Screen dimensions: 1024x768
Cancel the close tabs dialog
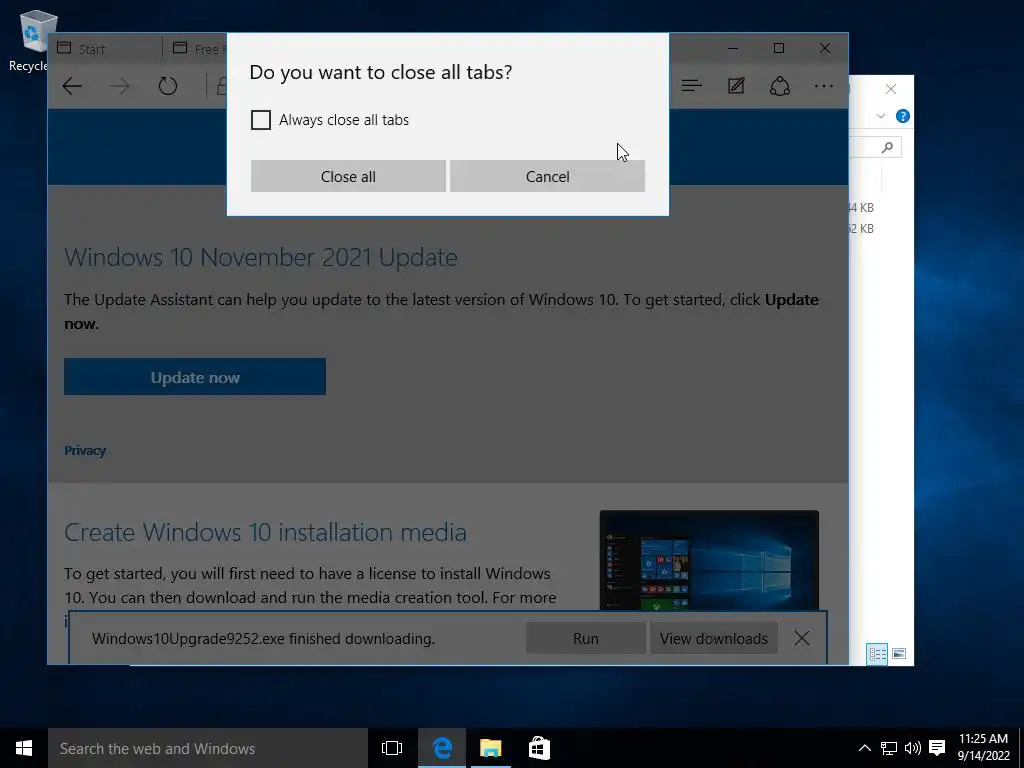547,176
